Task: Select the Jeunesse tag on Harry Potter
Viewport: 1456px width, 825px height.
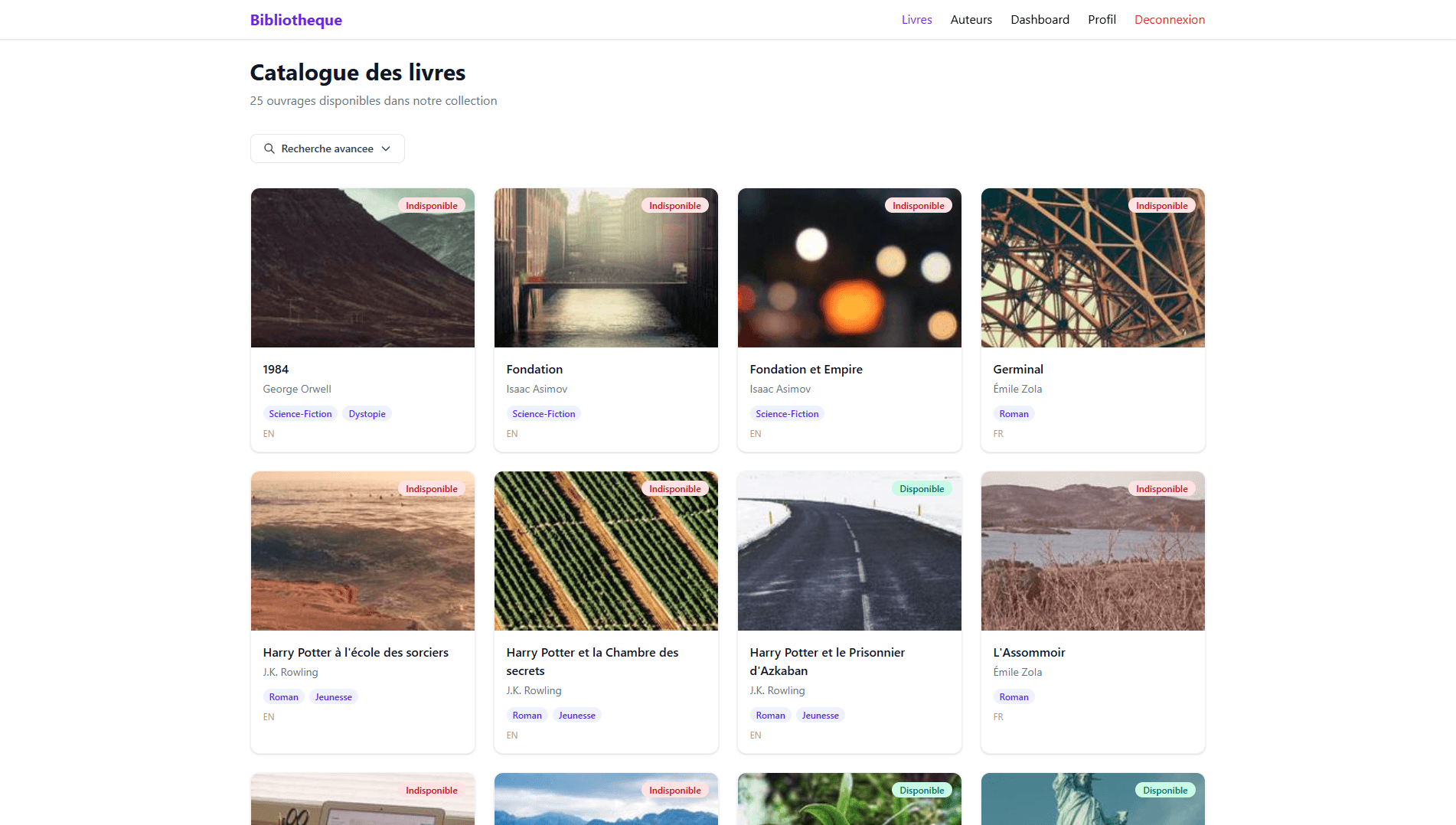Action: tap(333, 696)
